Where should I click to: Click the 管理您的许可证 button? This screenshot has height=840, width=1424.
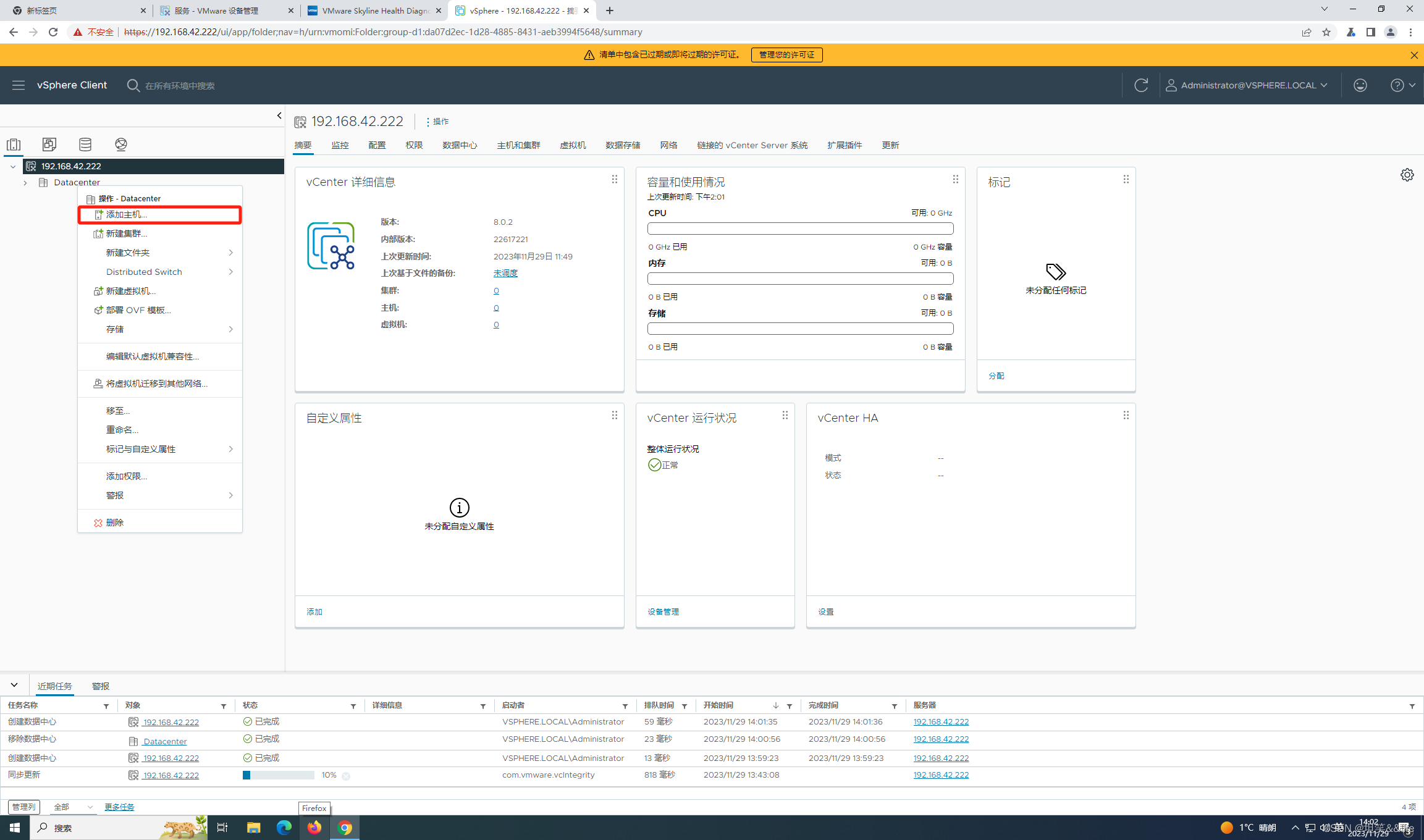786,55
